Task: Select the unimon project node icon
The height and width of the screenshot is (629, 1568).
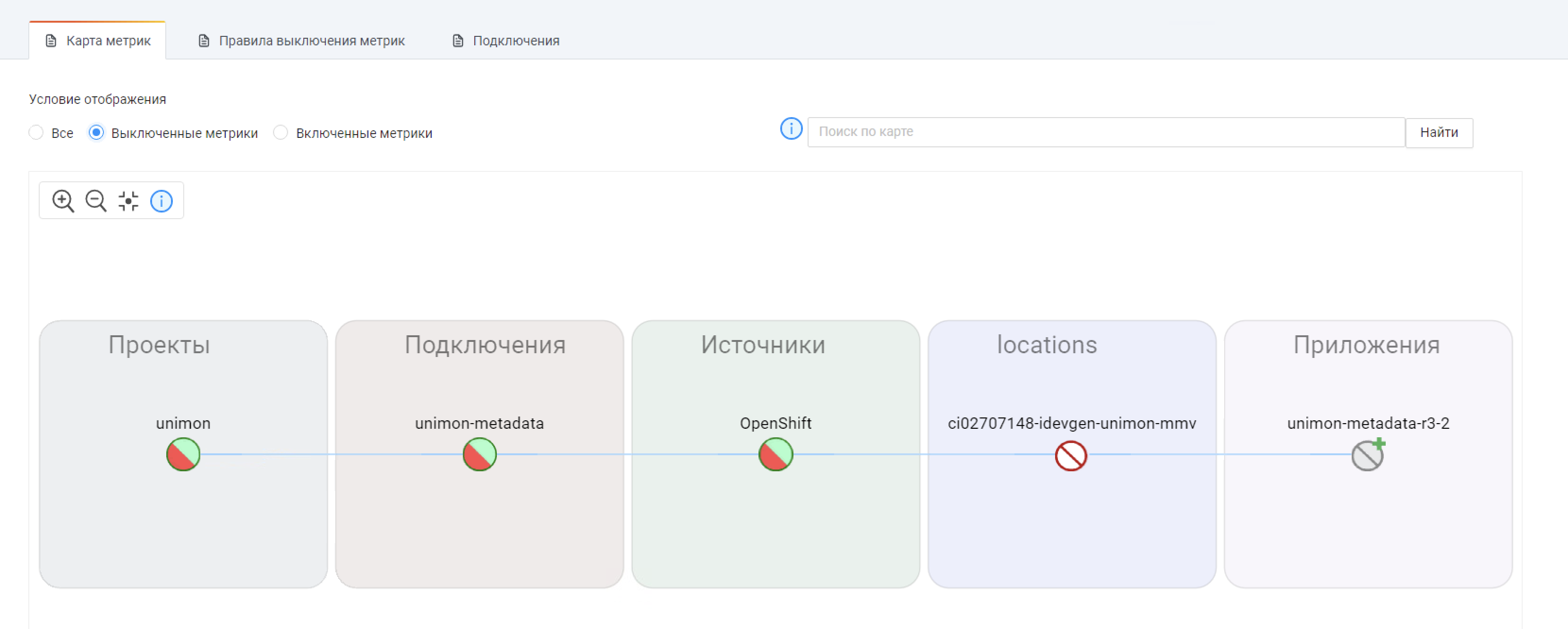Action: [183, 454]
